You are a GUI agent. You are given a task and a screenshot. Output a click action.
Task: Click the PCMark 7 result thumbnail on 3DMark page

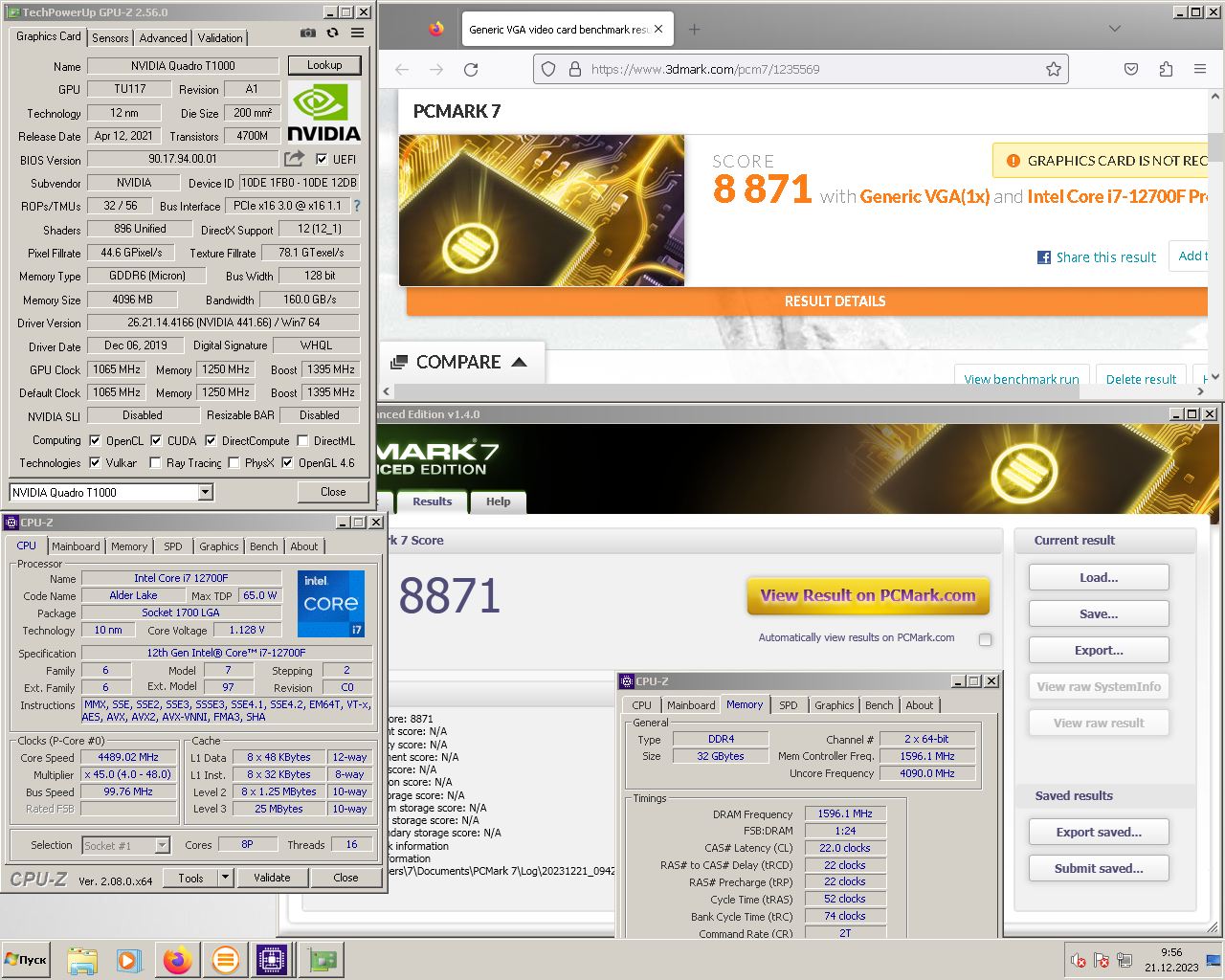click(x=542, y=210)
